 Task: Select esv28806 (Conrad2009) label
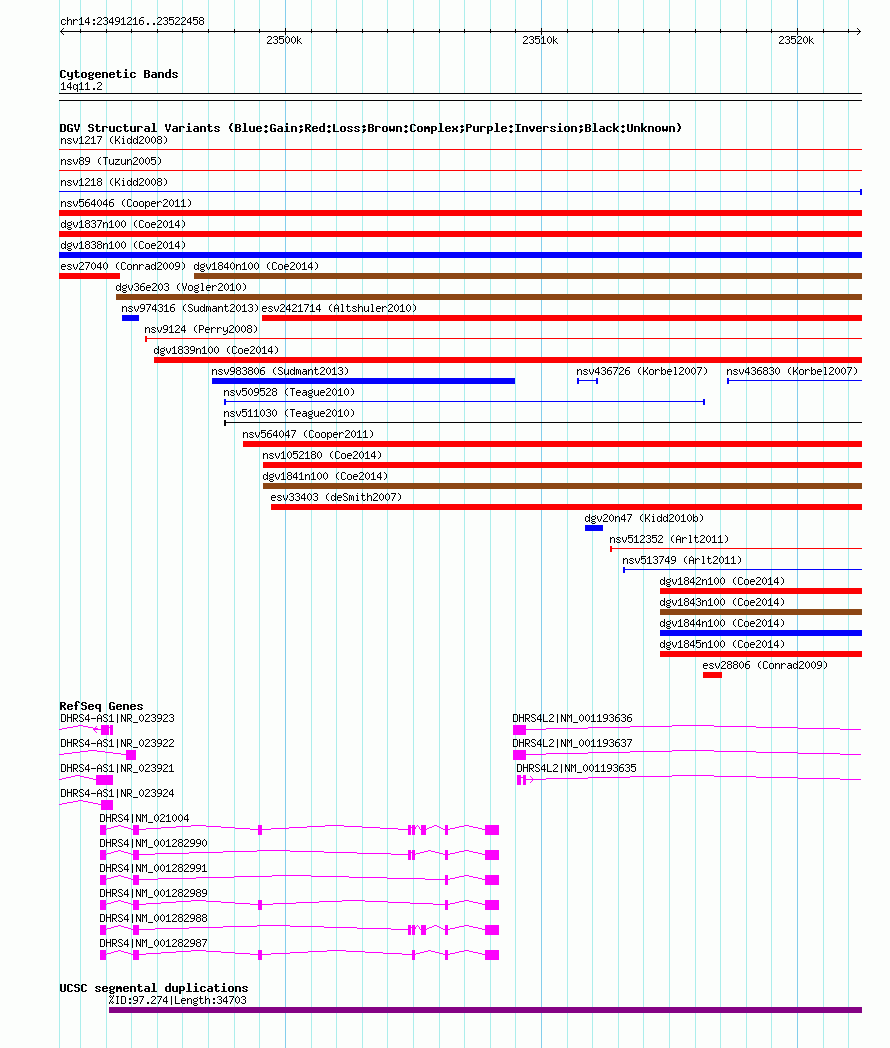(x=765, y=665)
